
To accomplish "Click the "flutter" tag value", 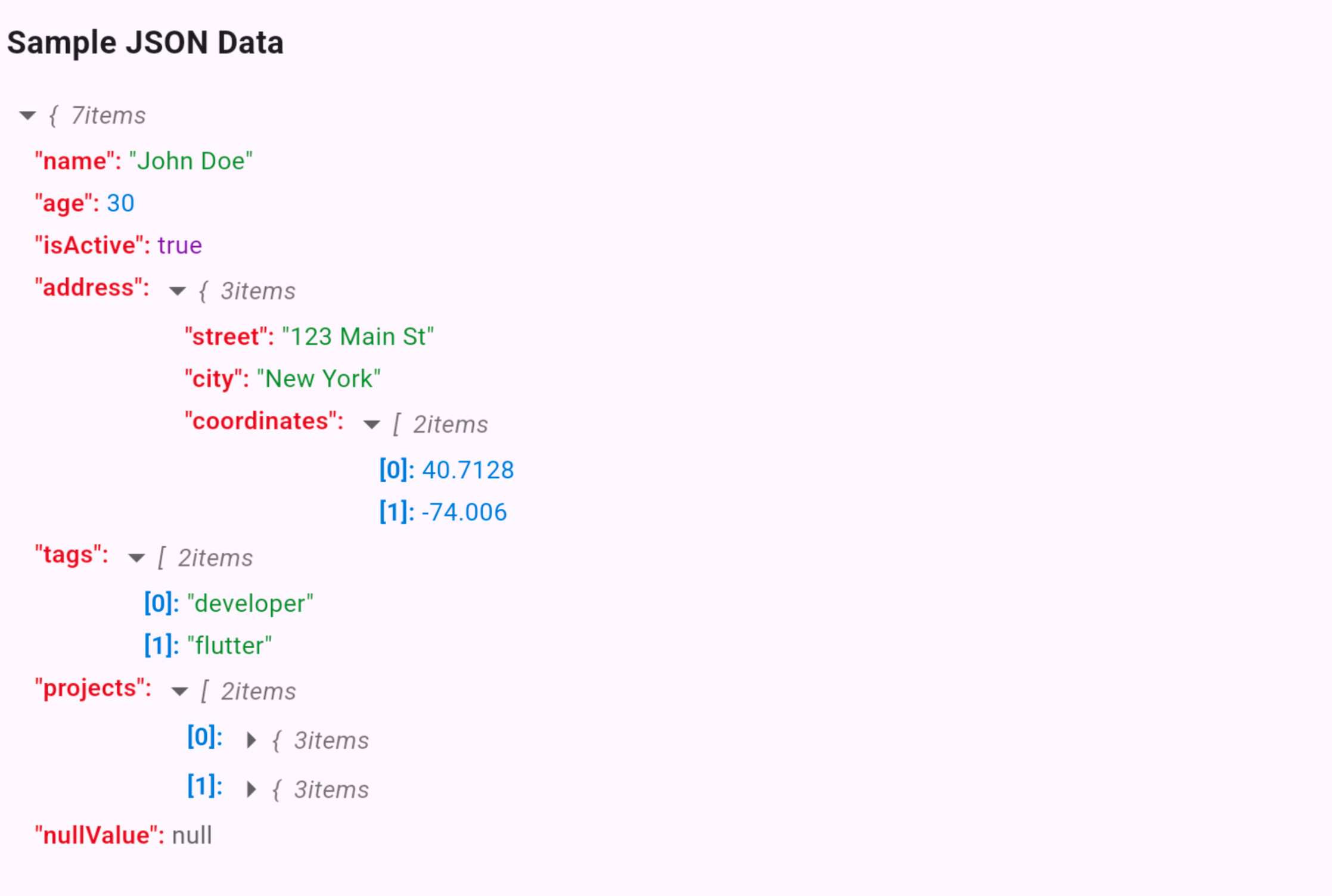I will (x=229, y=646).
